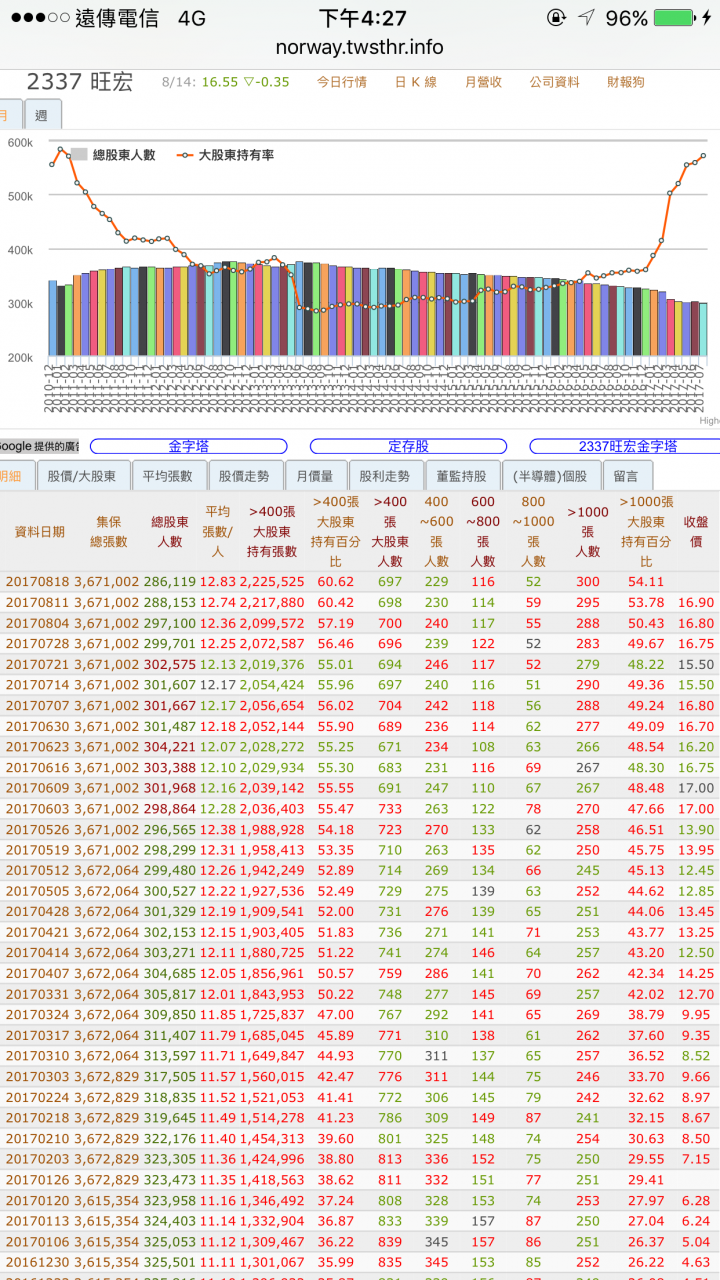Click shareholder count 302,575
The image size is (720, 1280).
170,664
